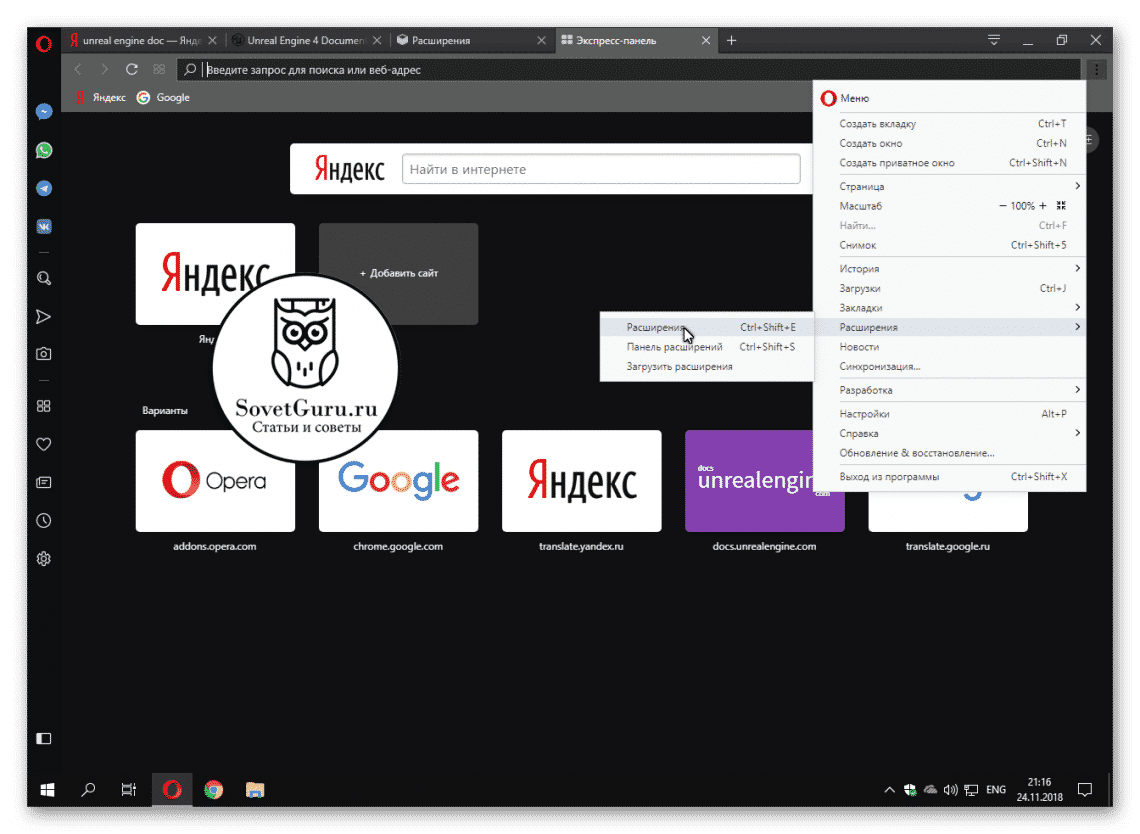Open the Windows Start menu
1140x834 pixels.
pos(48,790)
